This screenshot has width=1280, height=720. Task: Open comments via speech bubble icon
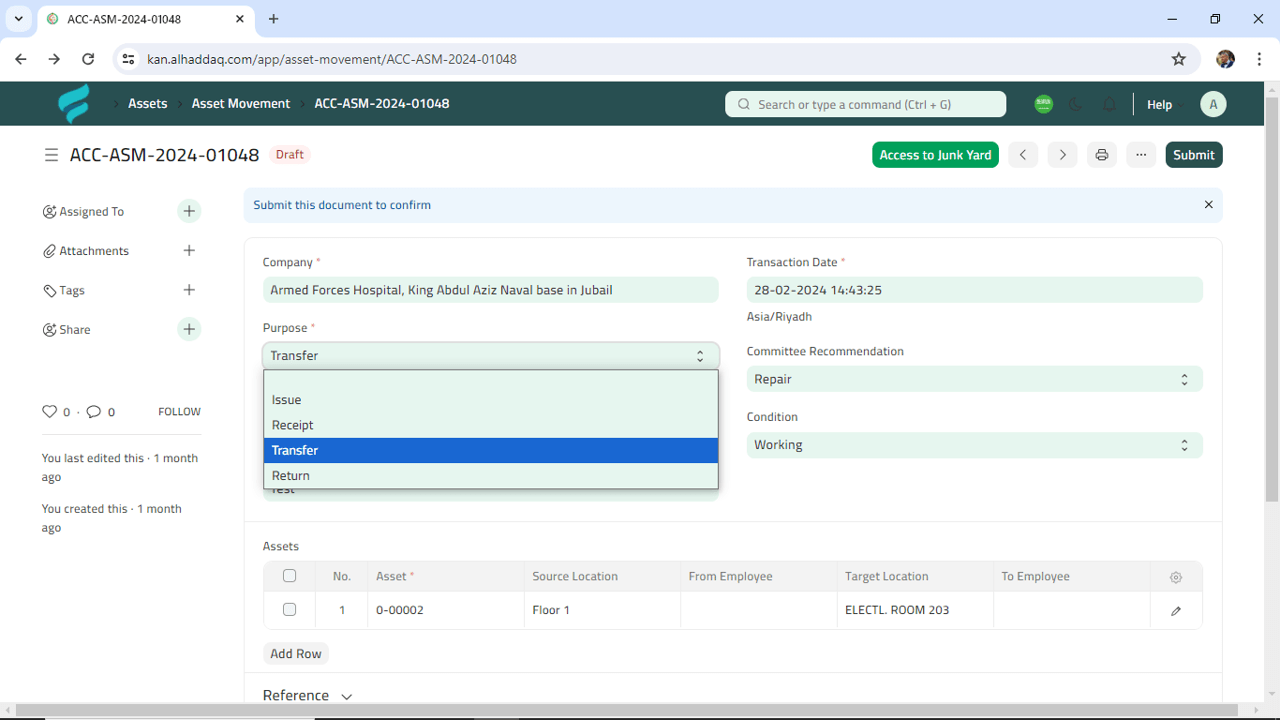pyautogui.click(x=93, y=411)
